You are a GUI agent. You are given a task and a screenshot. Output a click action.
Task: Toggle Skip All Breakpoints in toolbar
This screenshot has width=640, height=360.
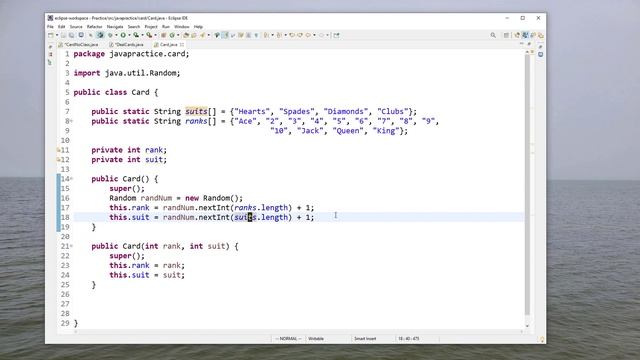click(x=100, y=35)
